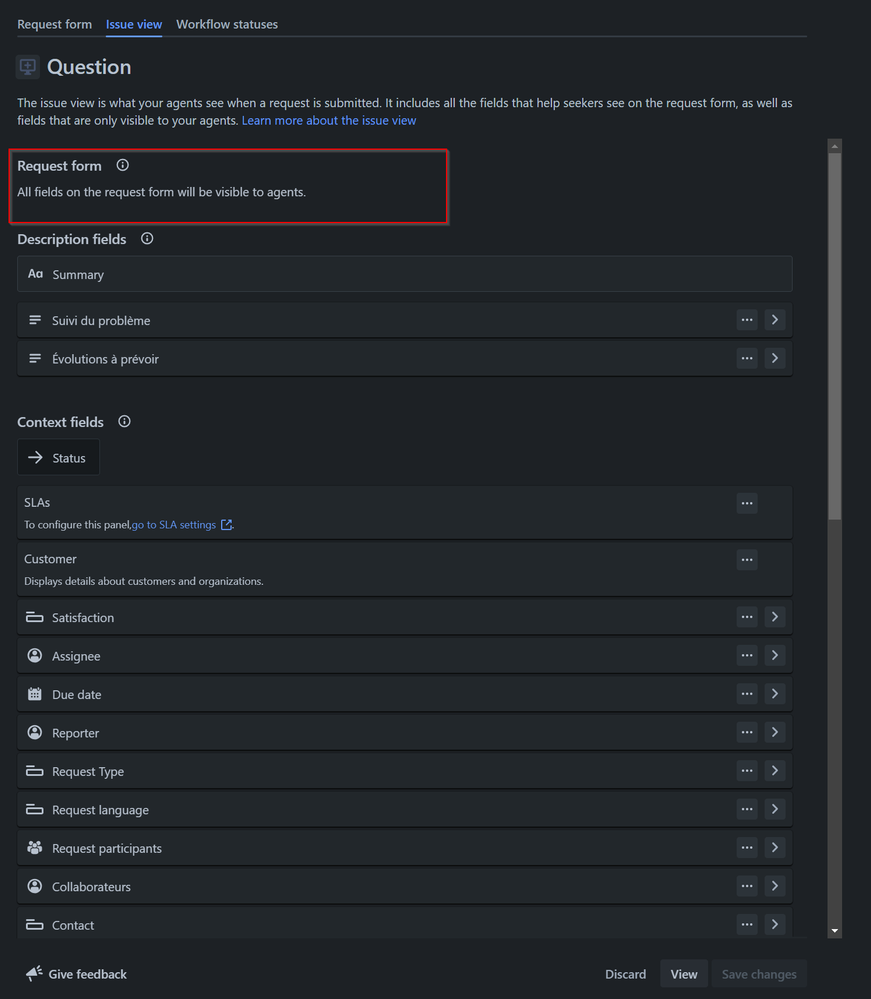
Task: Click the paragraph icon beside Évolutions à prévoir
Action: click(35, 358)
